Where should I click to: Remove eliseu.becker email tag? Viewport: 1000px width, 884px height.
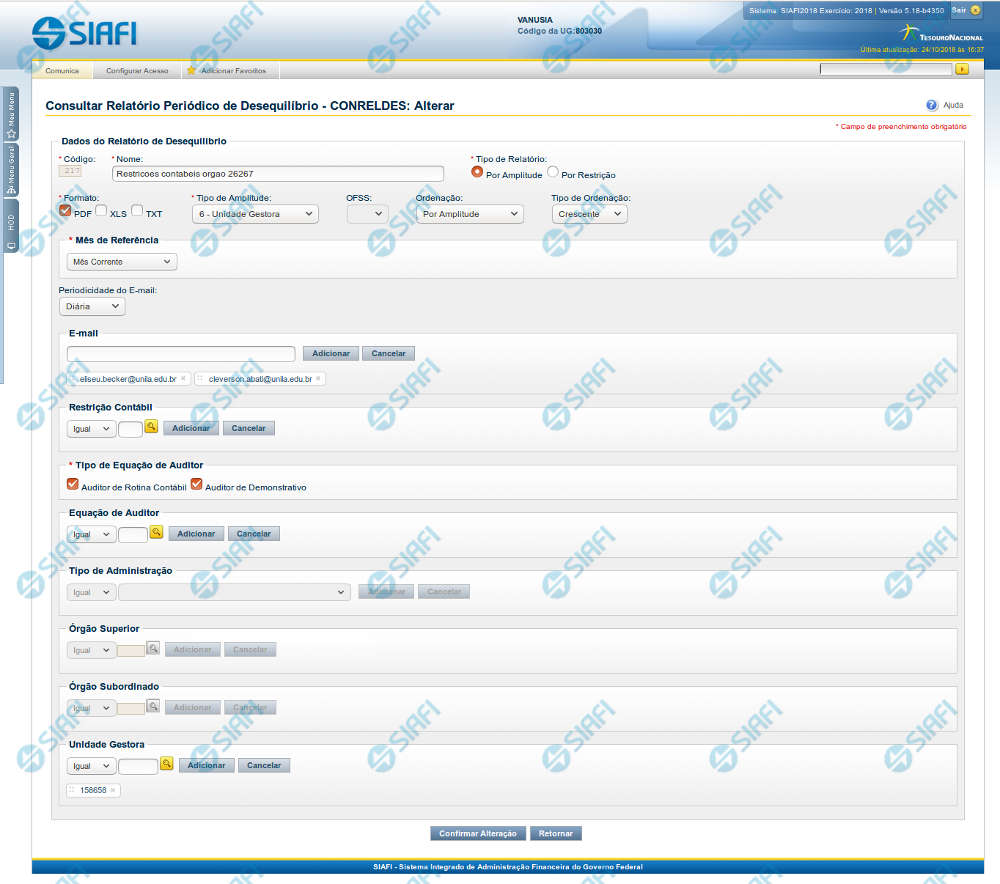click(183, 378)
